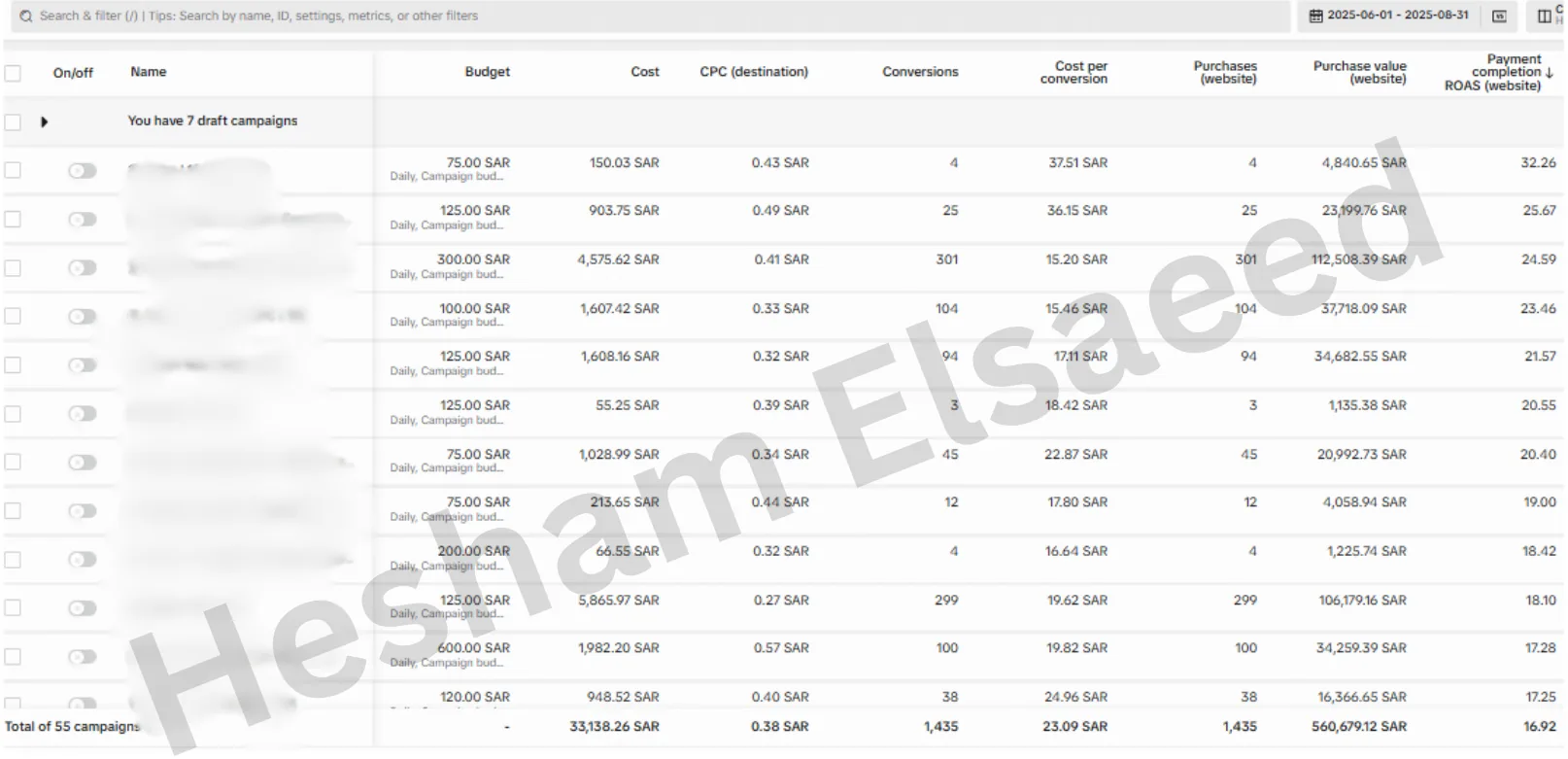Click the 'Total of 55 campaigns' label
The height and width of the screenshot is (759, 1568).
[x=72, y=727]
